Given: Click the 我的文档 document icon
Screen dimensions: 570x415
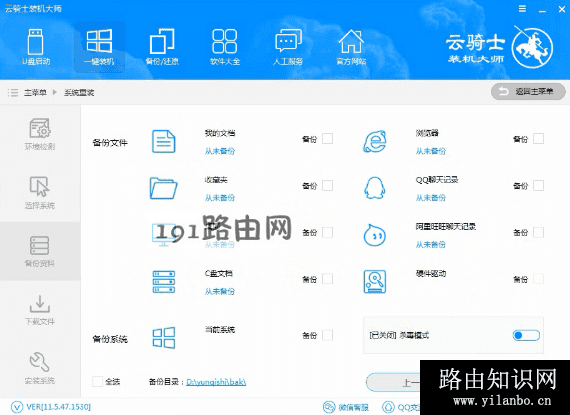Looking at the screenshot, I should (x=164, y=141).
